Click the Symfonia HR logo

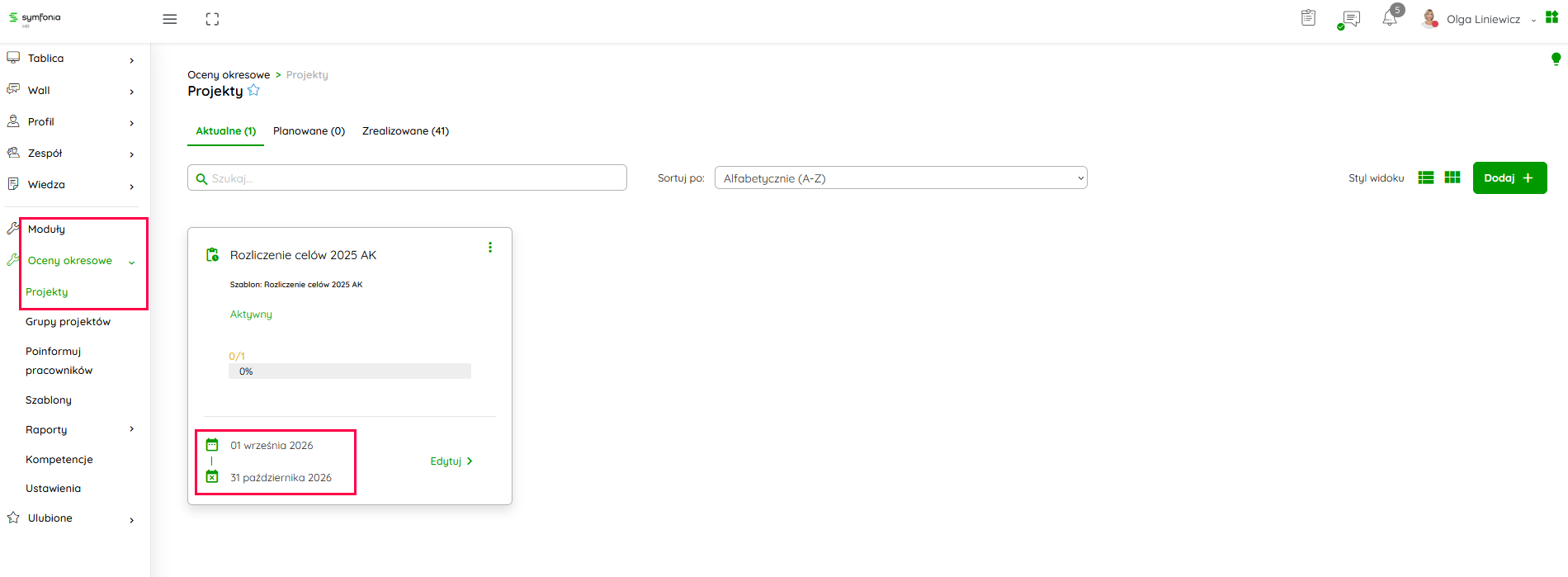coord(35,18)
